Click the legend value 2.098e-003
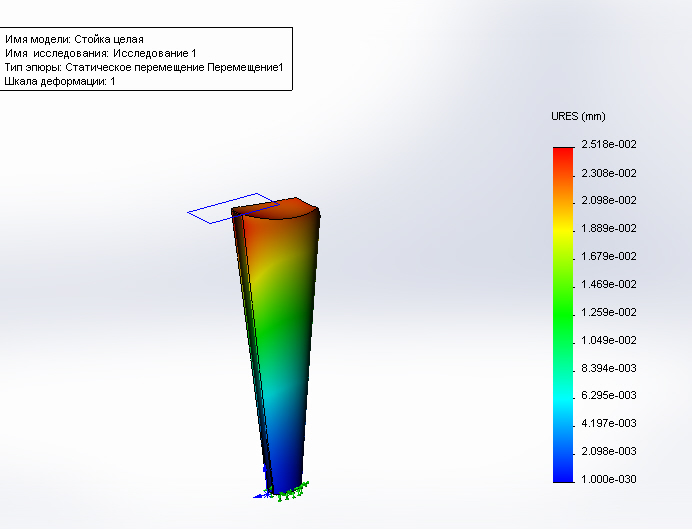The width and height of the screenshot is (692, 529). click(609, 451)
